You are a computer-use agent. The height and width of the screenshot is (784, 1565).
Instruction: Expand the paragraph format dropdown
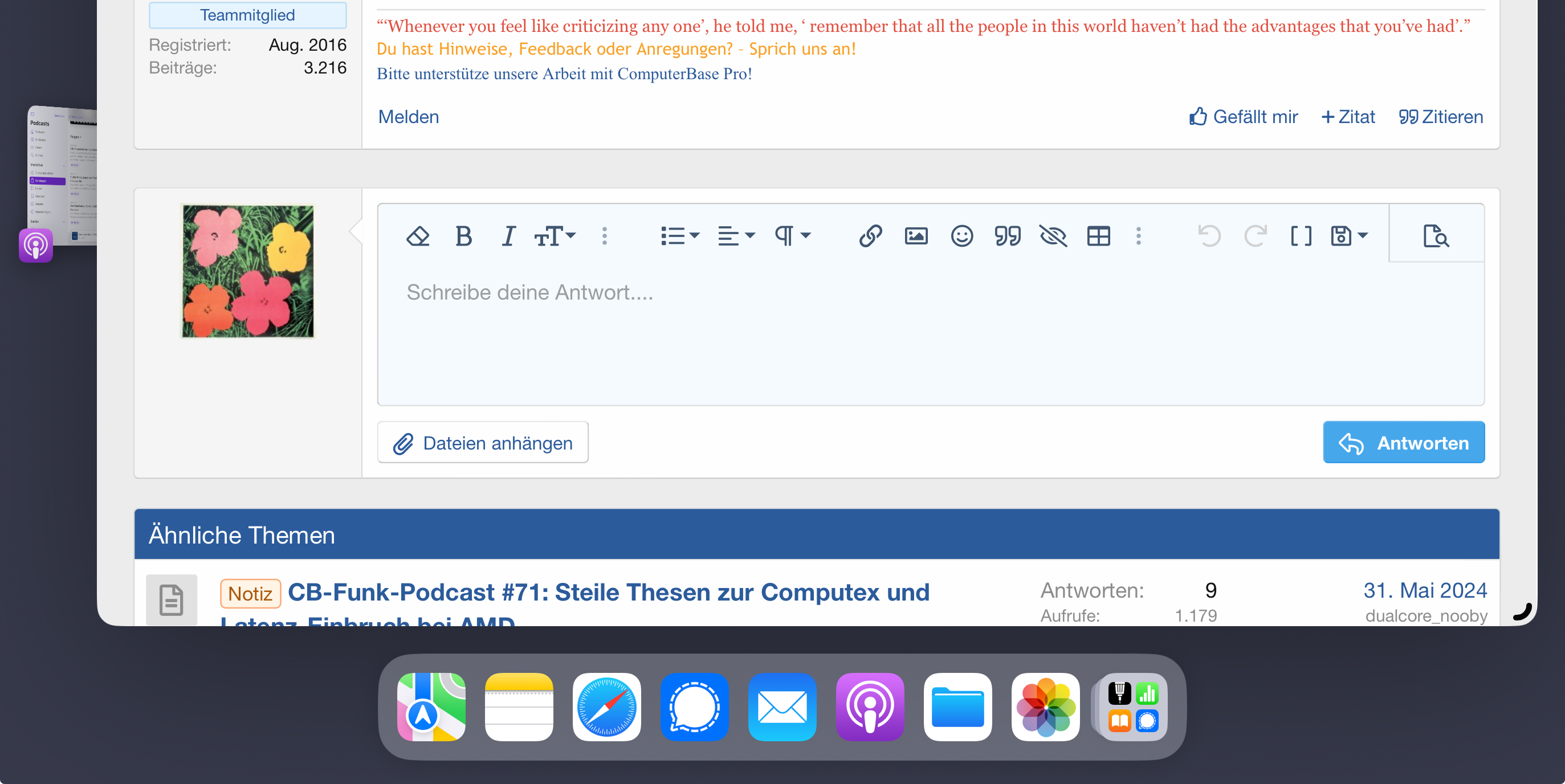tap(792, 236)
